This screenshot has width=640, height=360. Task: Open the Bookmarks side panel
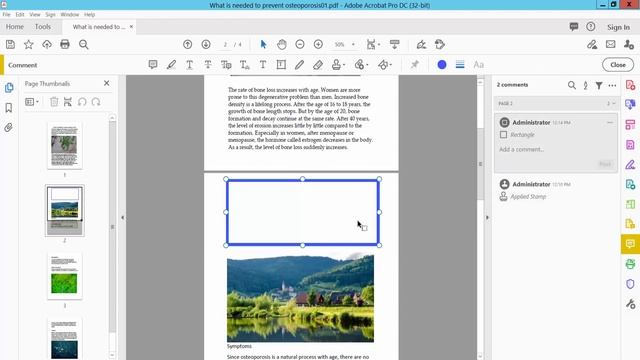click(x=9, y=108)
